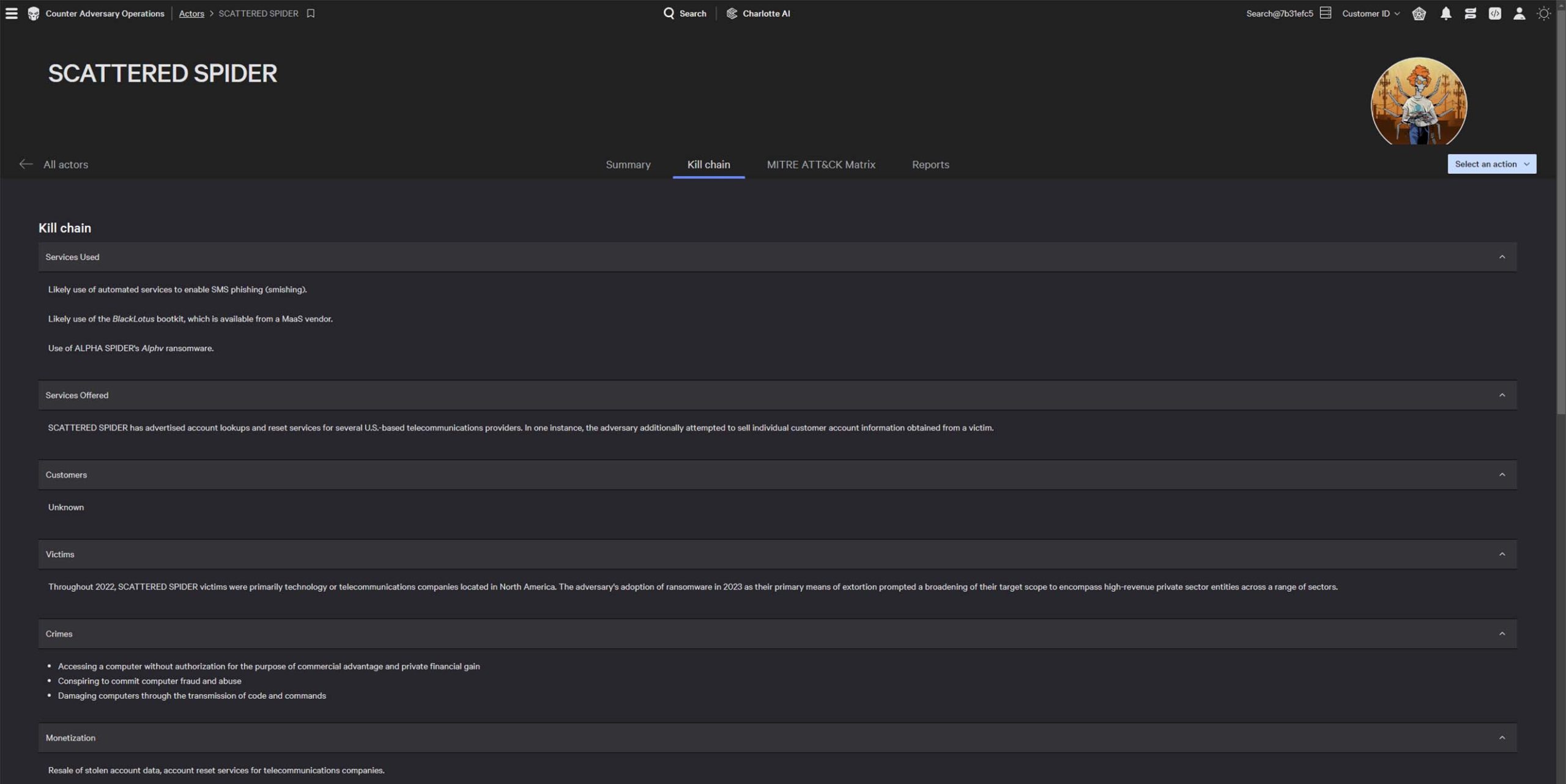Click the Search@7b31efc5 account text

click(x=1279, y=13)
